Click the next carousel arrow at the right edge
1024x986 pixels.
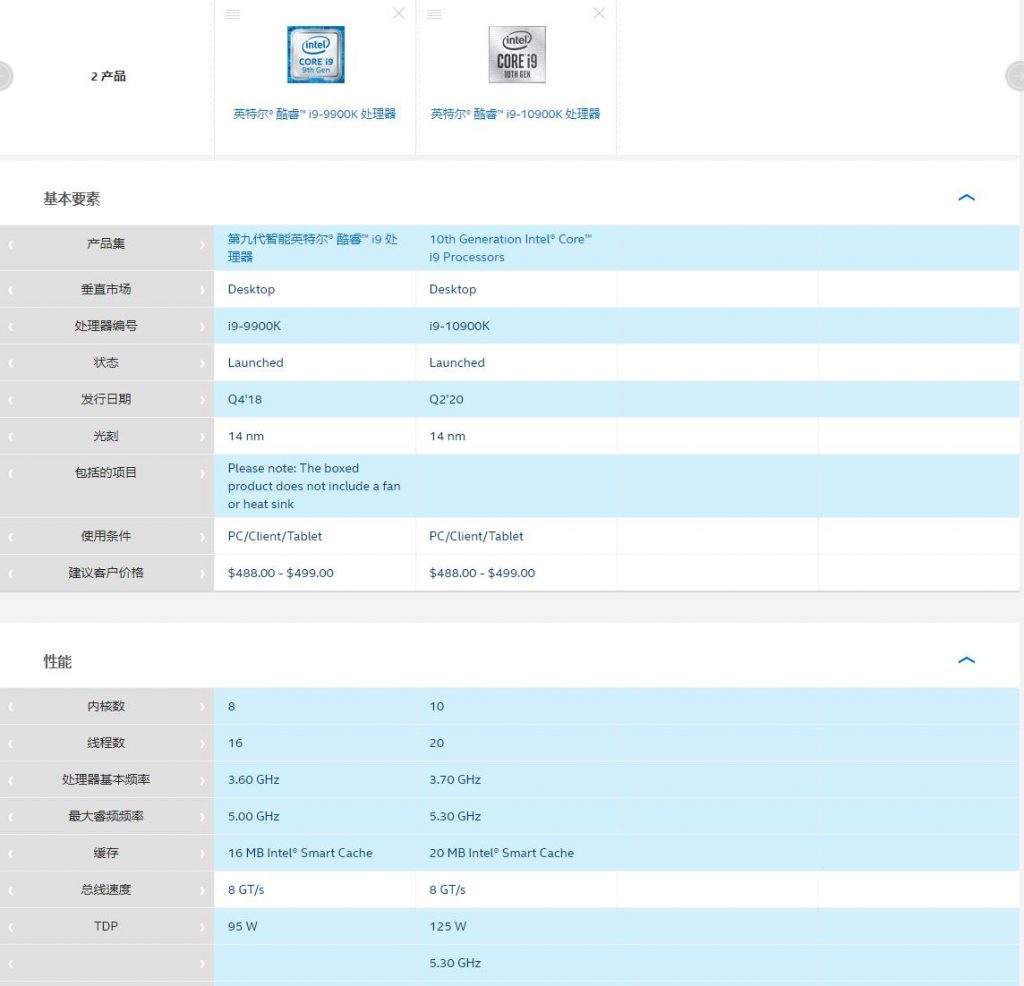[1015, 76]
